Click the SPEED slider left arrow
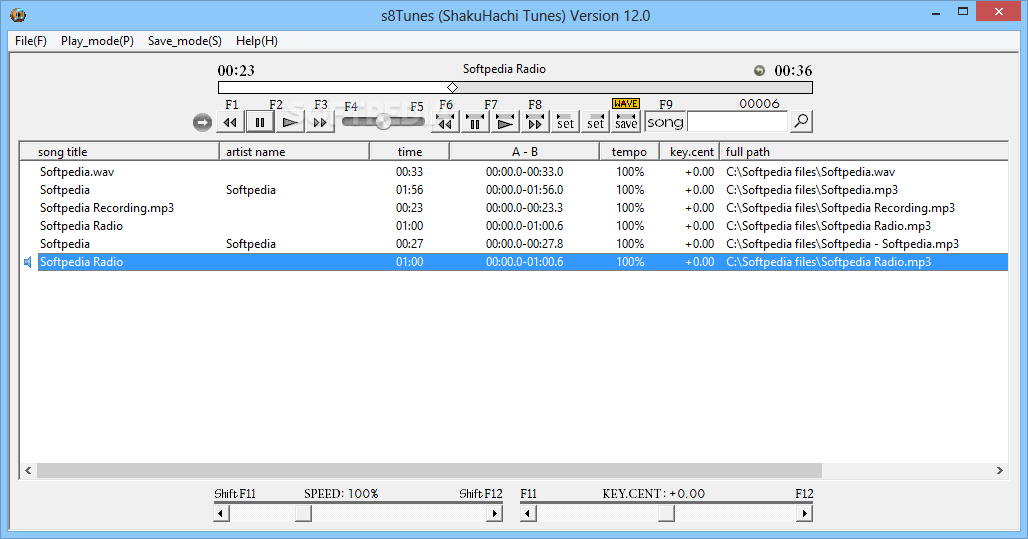 (222, 513)
